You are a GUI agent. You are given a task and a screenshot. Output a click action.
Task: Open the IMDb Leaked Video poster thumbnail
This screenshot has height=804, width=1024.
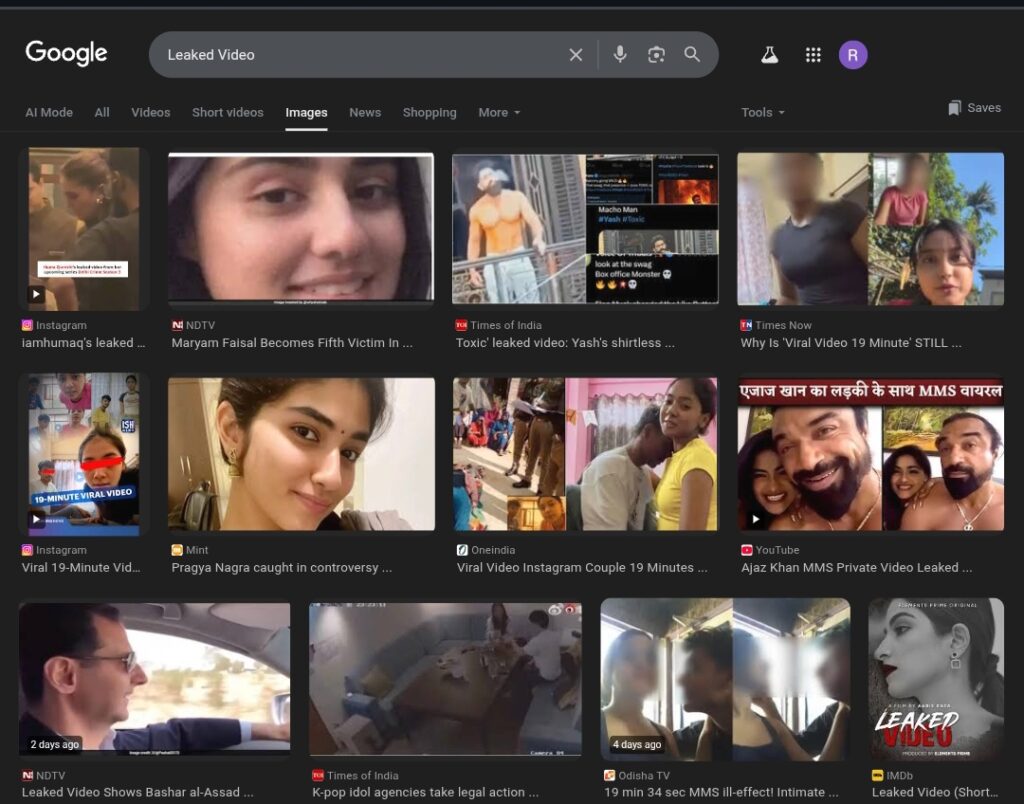point(936,679)
